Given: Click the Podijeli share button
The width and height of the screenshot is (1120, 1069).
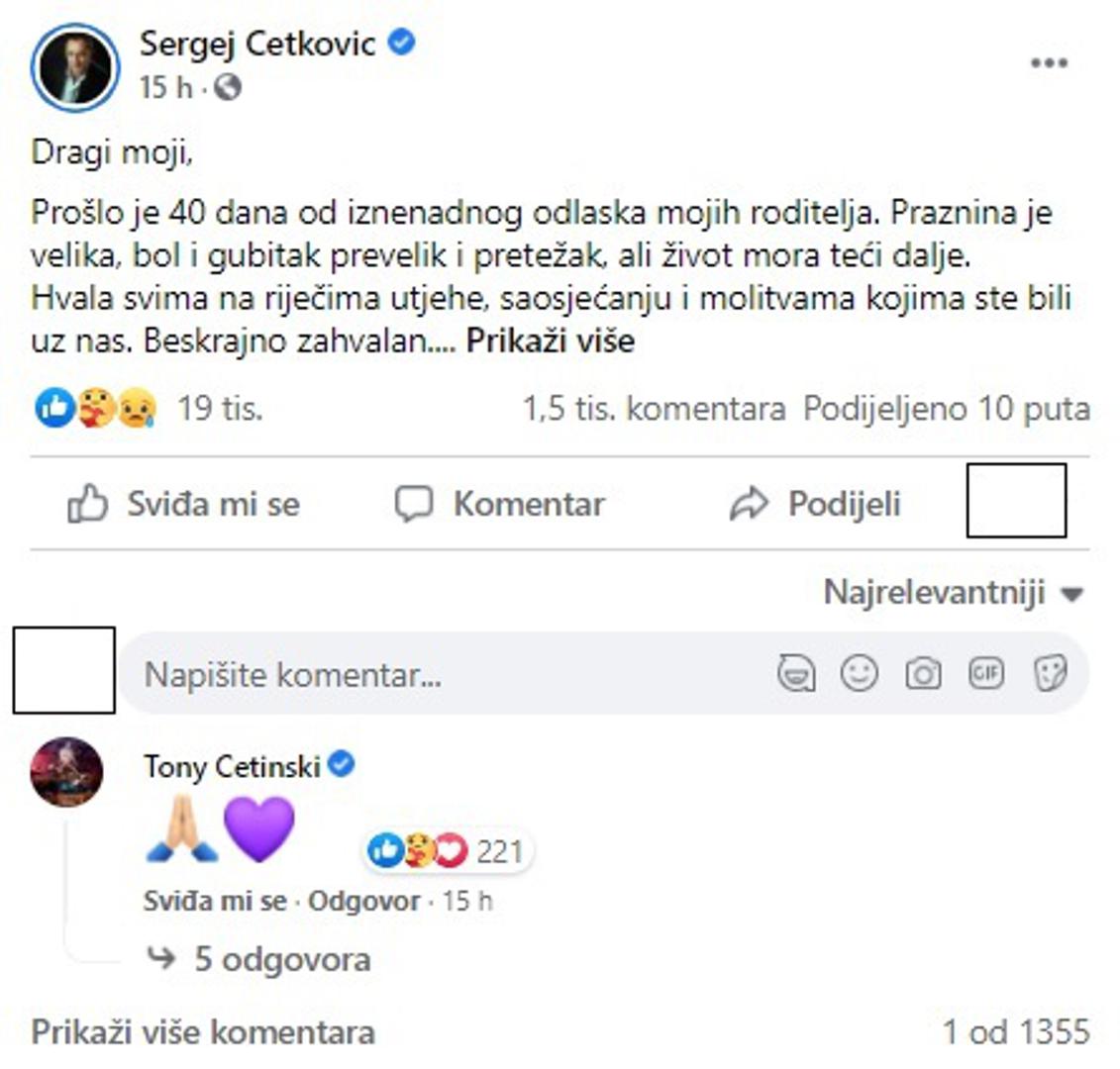Looking at the screenshot, I should point(815,504).
